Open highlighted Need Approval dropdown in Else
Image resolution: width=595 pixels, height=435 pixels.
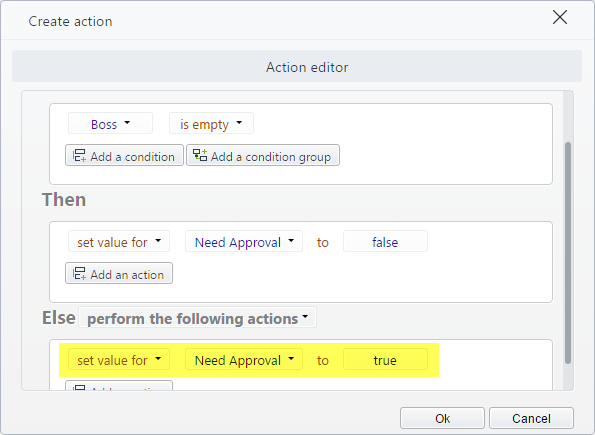pyautogui.click(x=244, y=359)
